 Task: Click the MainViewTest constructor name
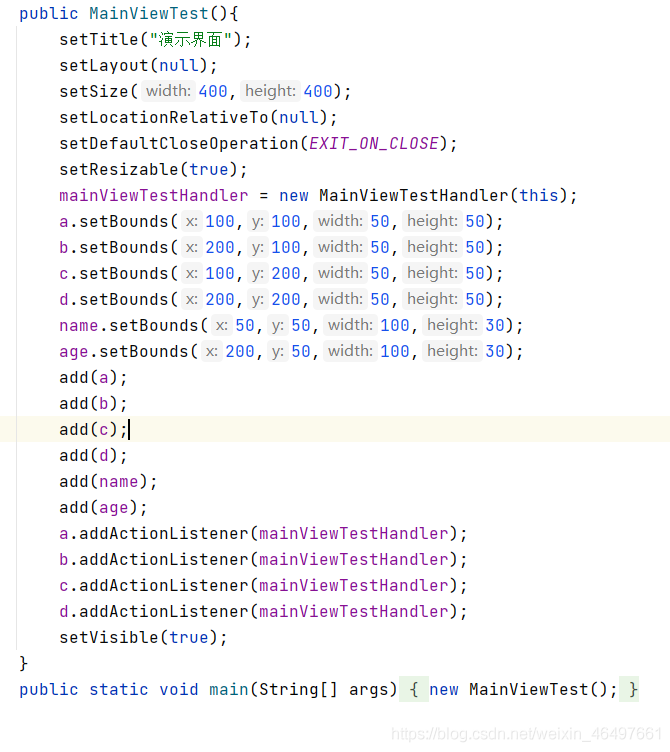click(x=149, y=13)
